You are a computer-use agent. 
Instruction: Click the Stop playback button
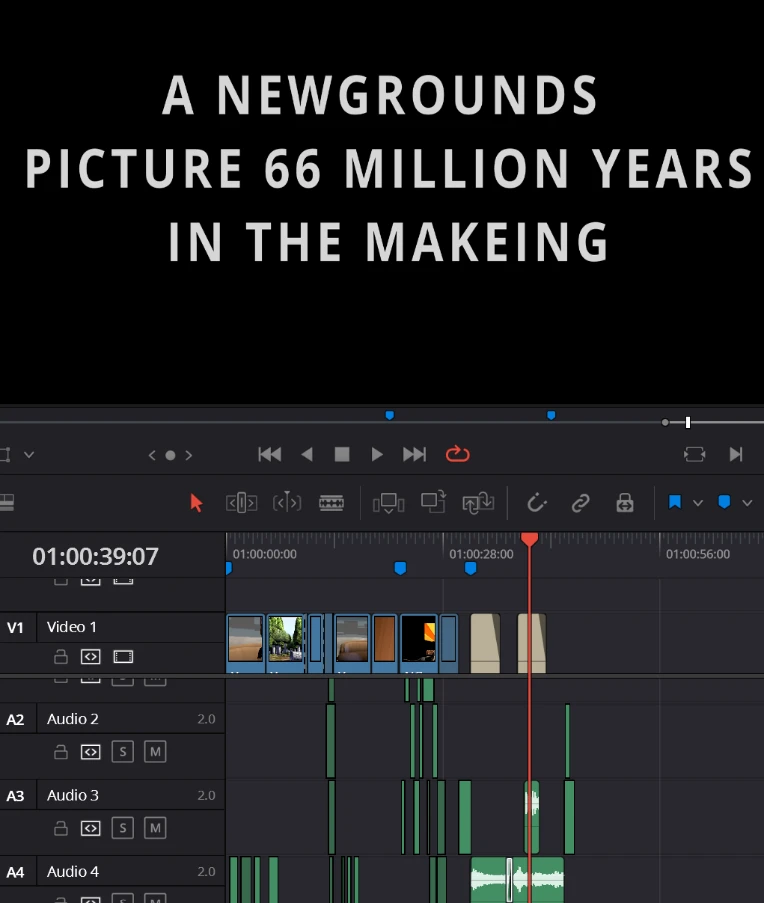[342, 454]
